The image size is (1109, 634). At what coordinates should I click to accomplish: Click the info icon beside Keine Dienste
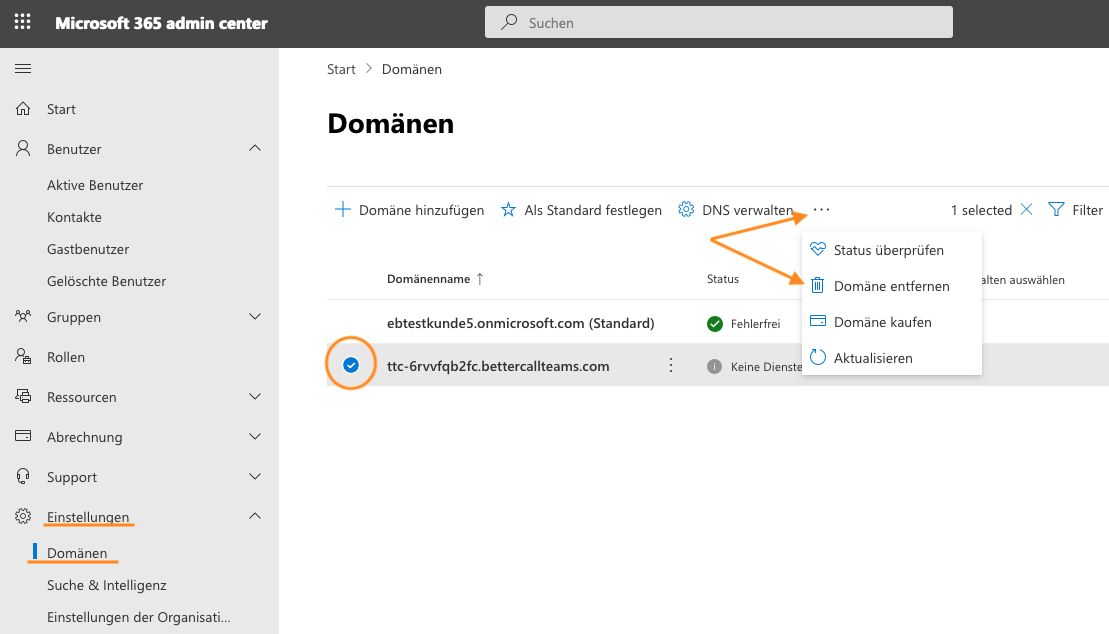tap(714, 367)
